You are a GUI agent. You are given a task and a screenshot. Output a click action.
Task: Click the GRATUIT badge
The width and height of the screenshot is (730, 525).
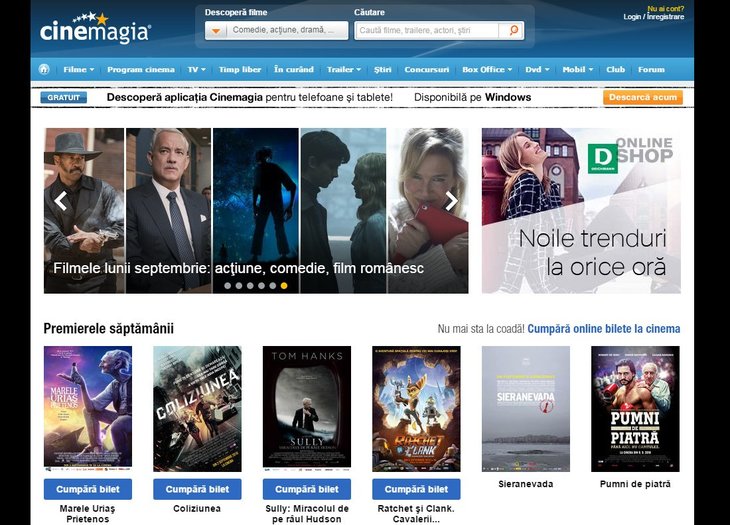63,97
